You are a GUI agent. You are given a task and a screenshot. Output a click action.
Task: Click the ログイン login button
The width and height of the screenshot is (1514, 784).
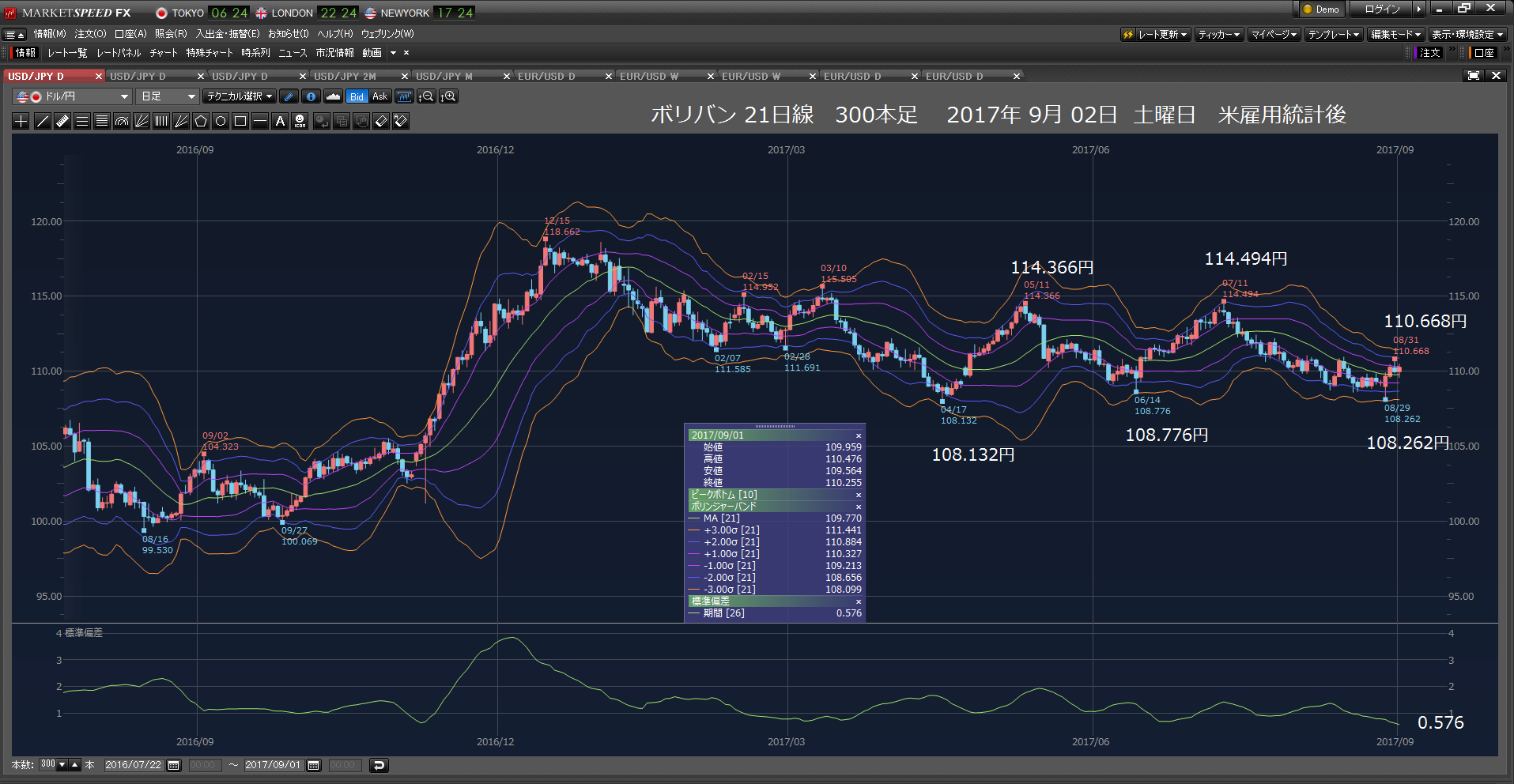[x=1381, y=9]
